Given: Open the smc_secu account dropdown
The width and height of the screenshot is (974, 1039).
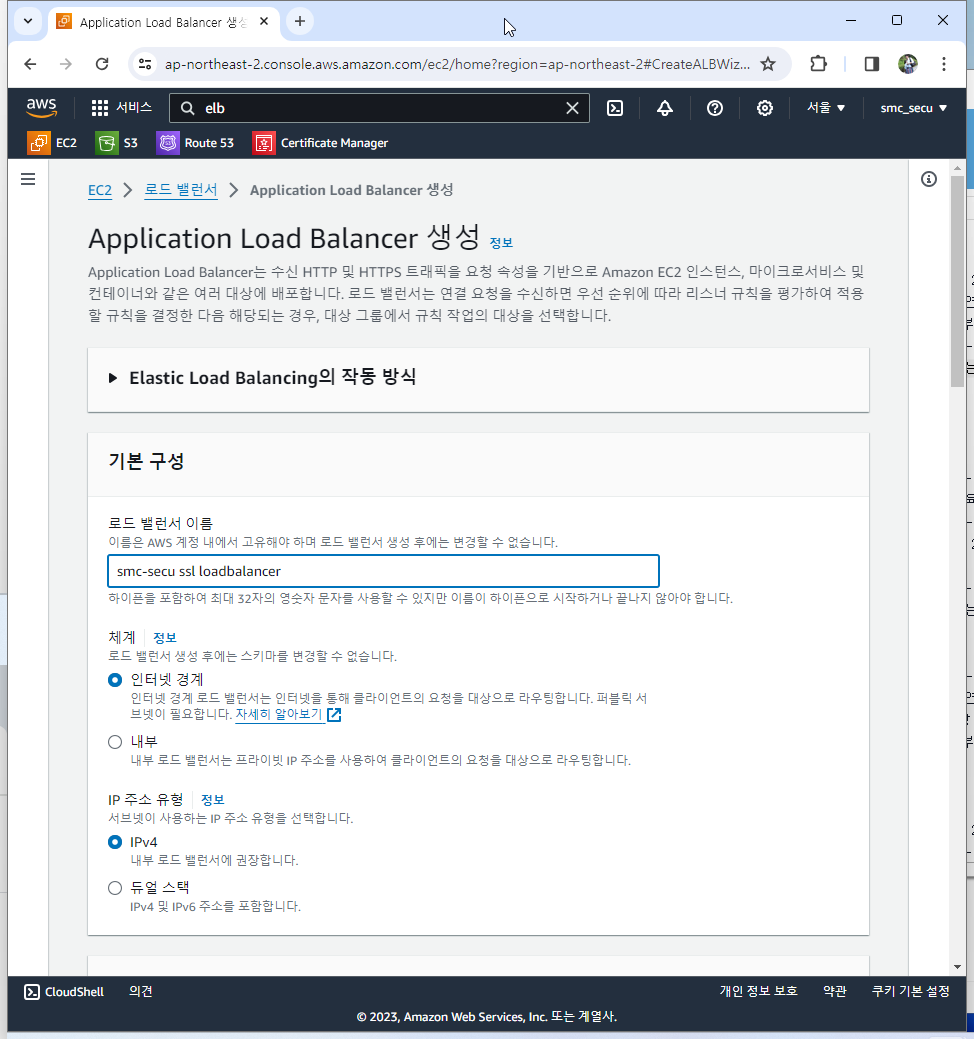Looking at the screenshot, I should pyautogui.click(x=913, y=107).
